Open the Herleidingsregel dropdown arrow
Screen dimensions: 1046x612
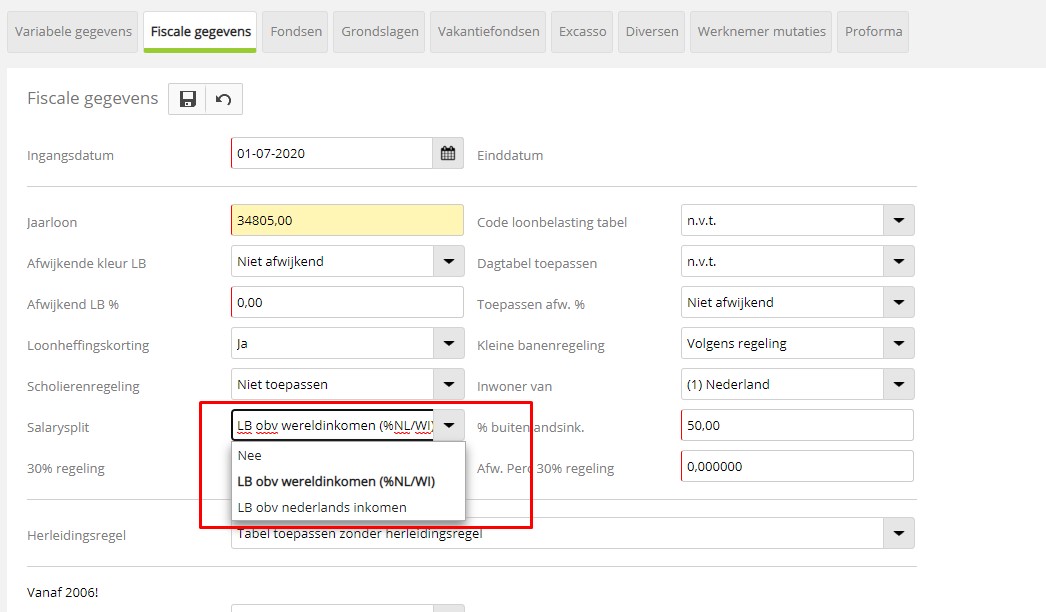click(x=898, y=534)
